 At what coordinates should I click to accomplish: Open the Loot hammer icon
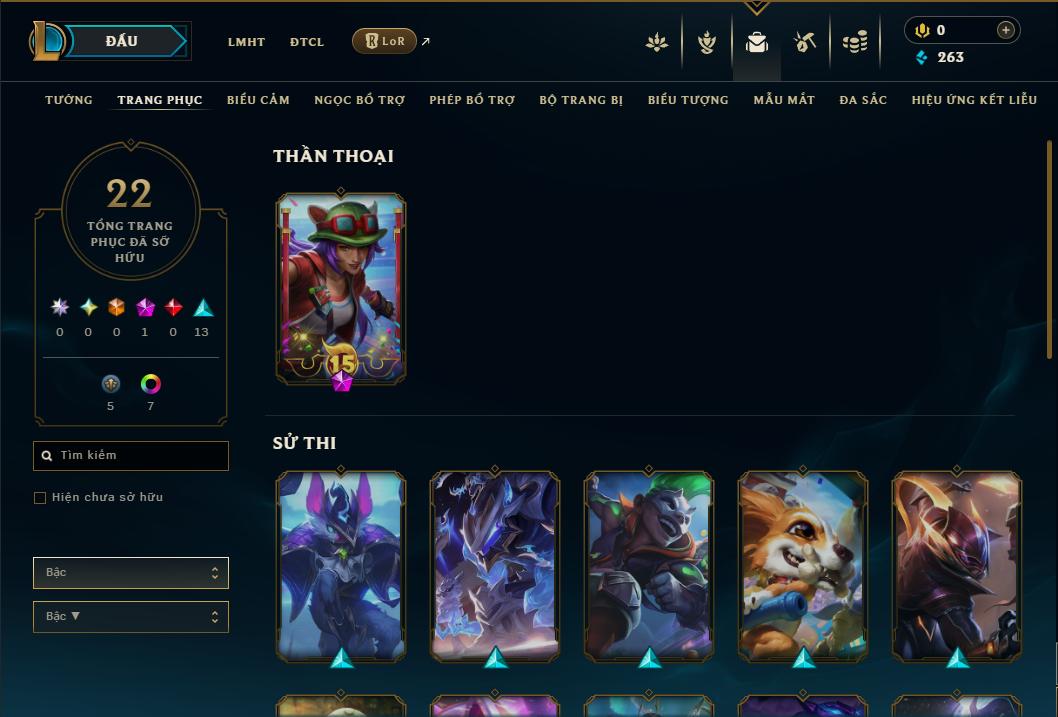[805, 42]
